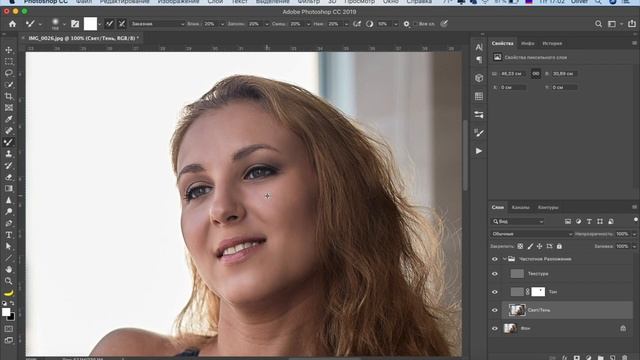Select the Mixer Brush tool in the toolbox
640x360 pixels.
(9, 142)
